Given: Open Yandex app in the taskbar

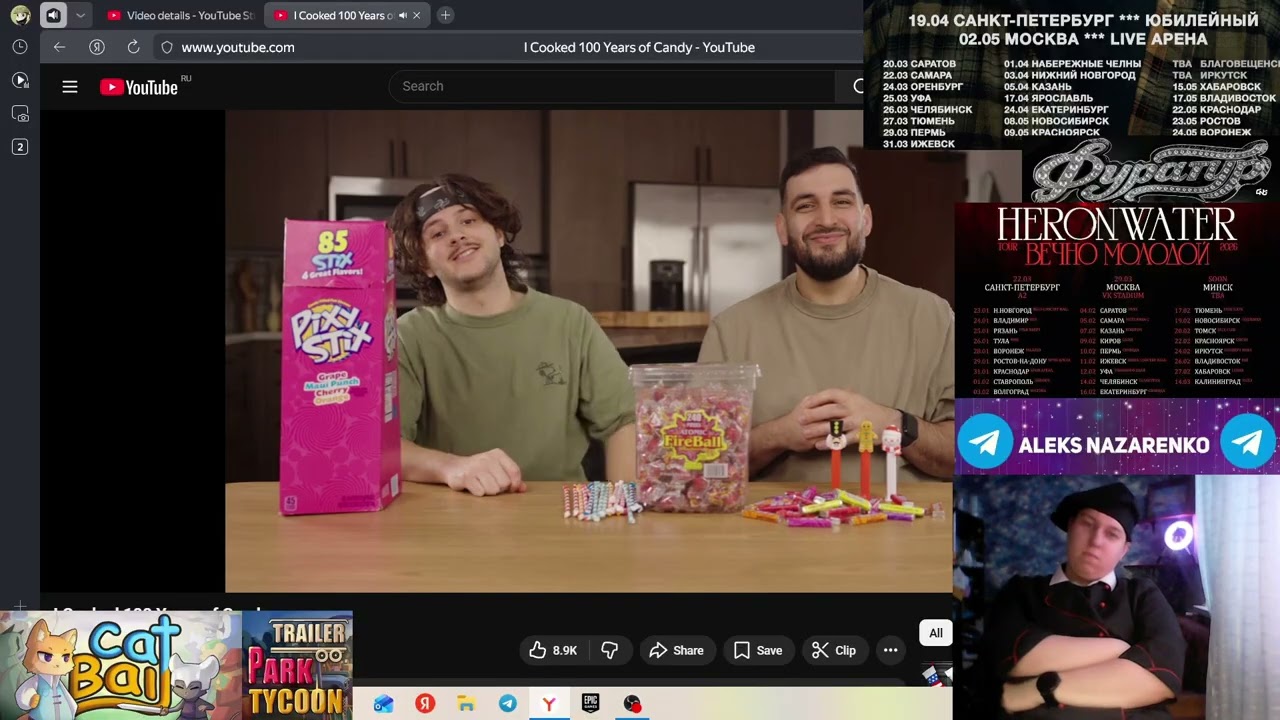Looking at the screenshot, I should (x=425, y=704).
